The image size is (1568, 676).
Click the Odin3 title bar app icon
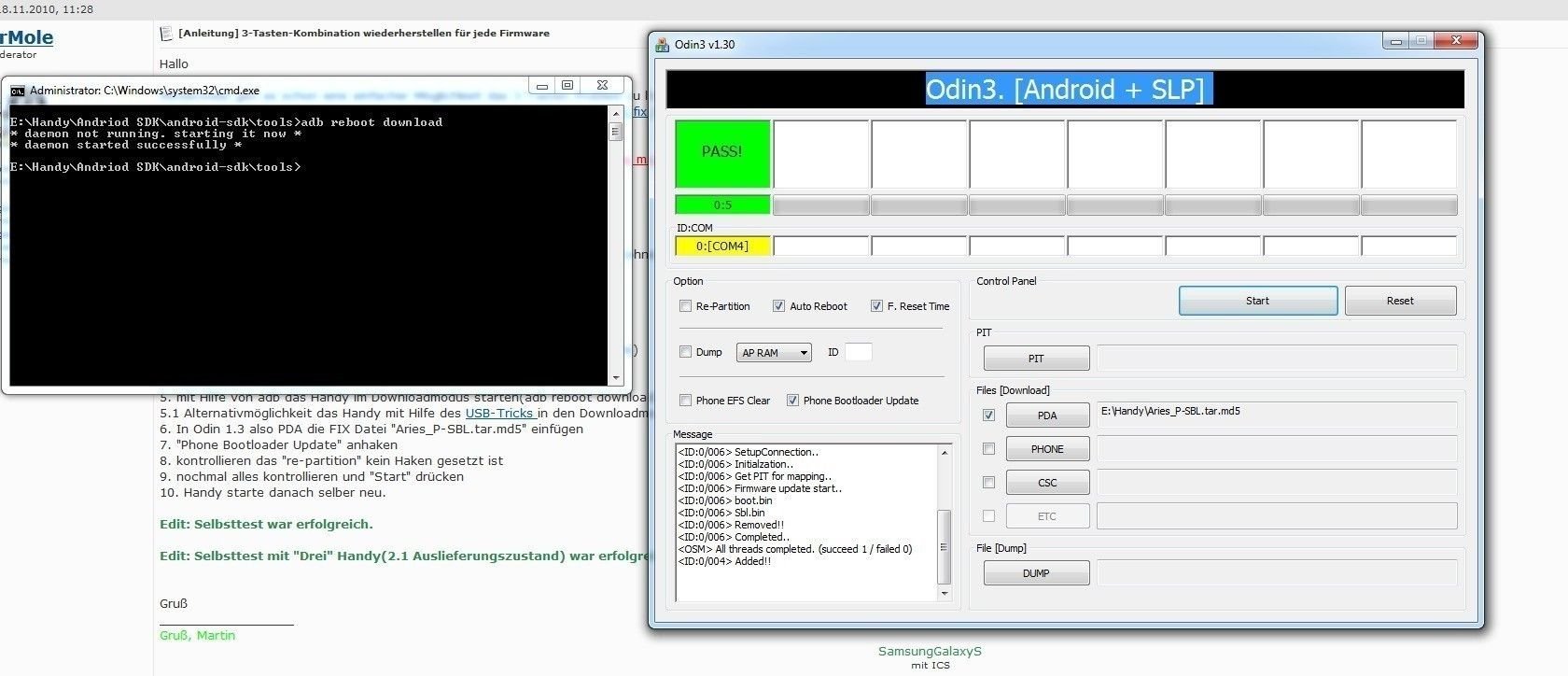pyautogui.click(x=663, y=44)
